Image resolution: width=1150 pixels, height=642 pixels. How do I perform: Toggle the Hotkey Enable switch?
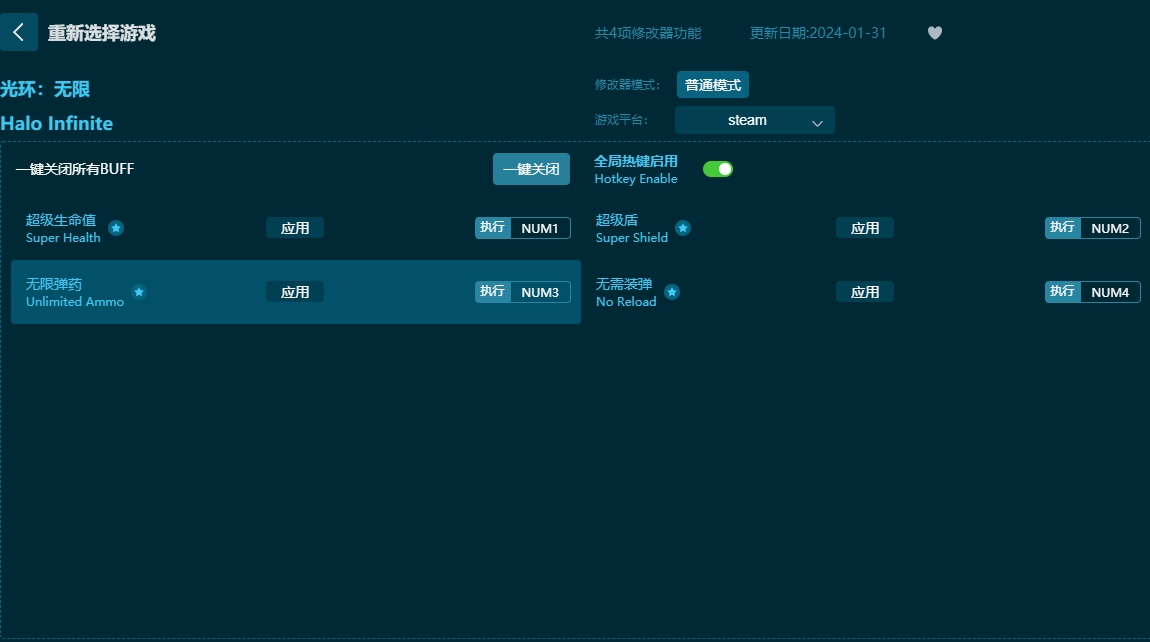[717, 169]
